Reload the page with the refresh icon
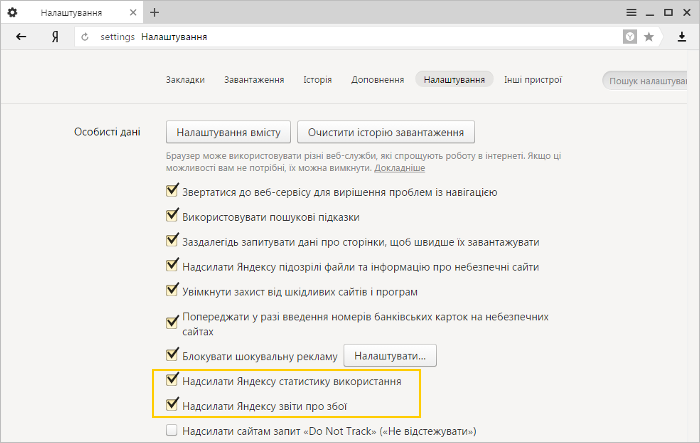This screenshot has height=443, width=700. point(85,37)
